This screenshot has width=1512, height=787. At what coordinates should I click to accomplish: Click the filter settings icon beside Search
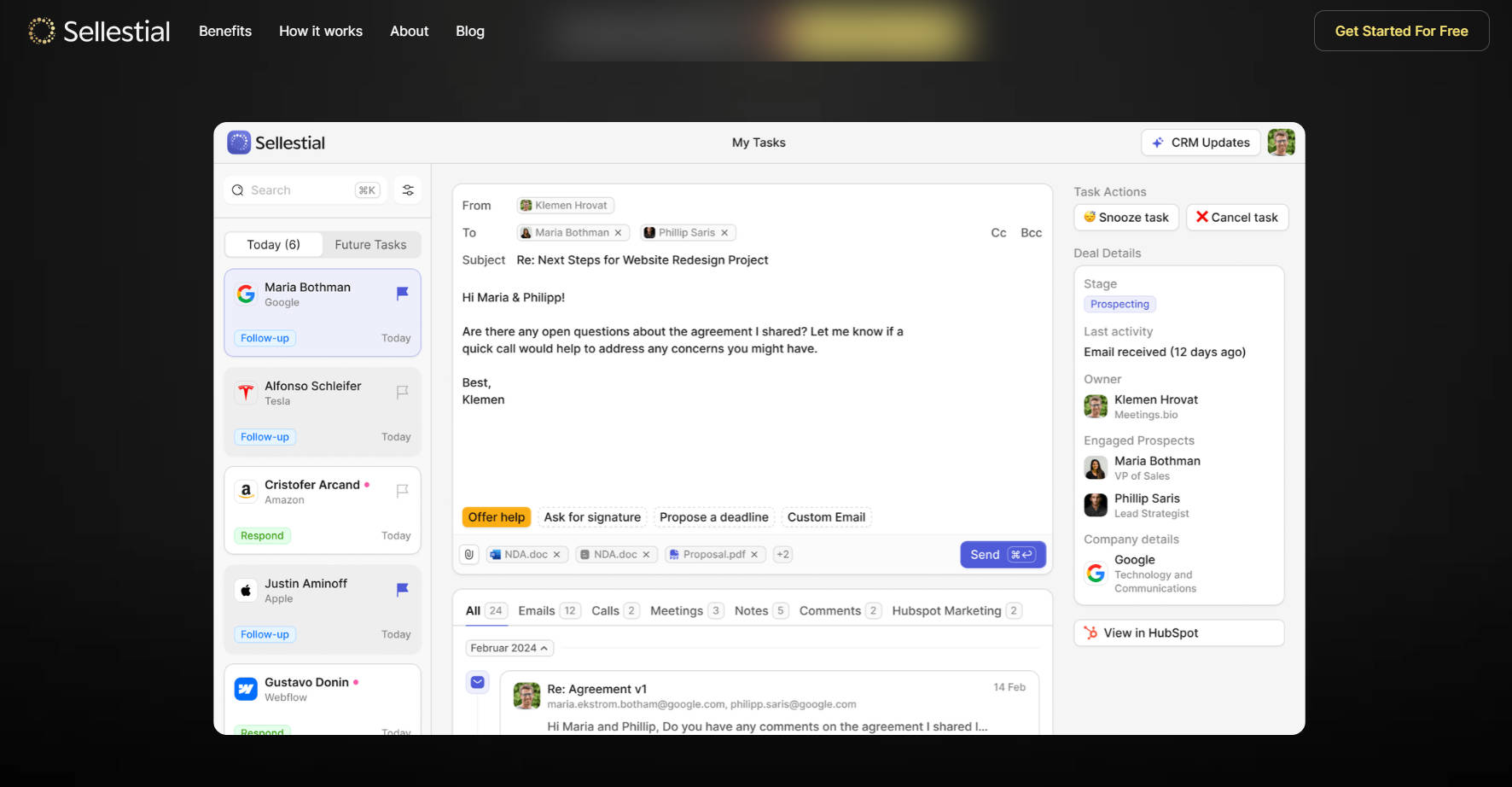[x=408, y=190]
